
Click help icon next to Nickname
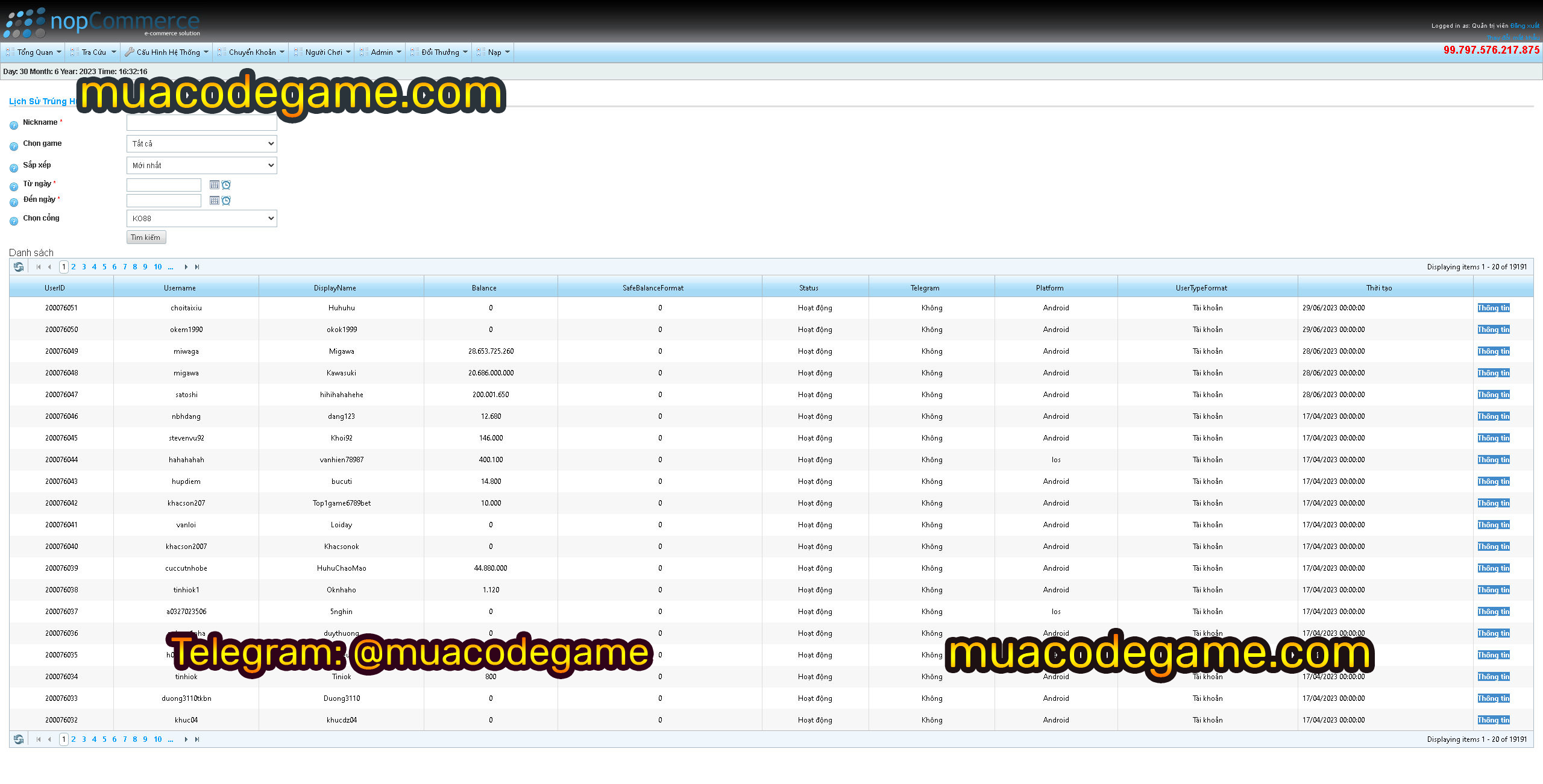[14, 125]
